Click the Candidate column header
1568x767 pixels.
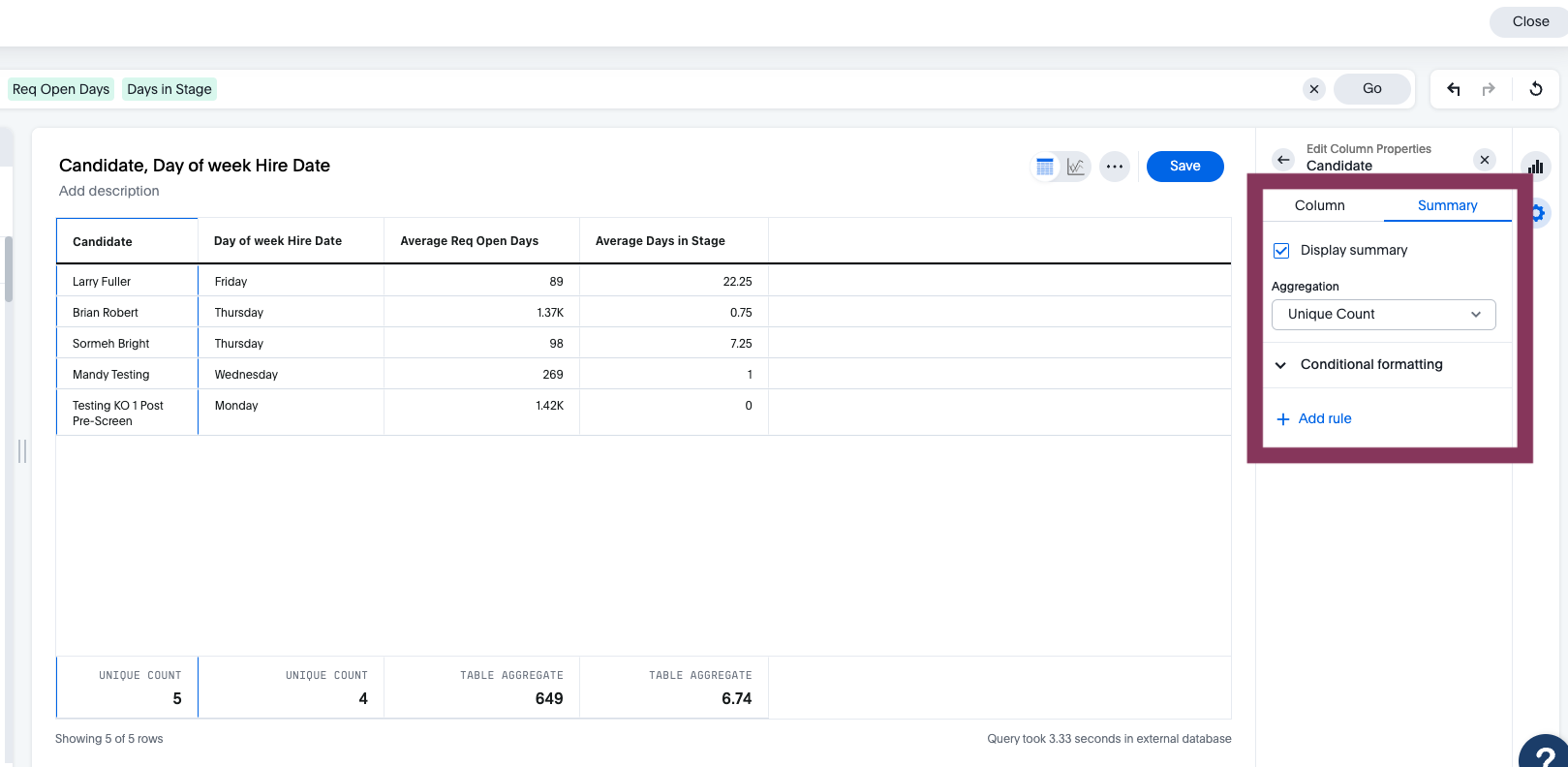click(127, 241)
